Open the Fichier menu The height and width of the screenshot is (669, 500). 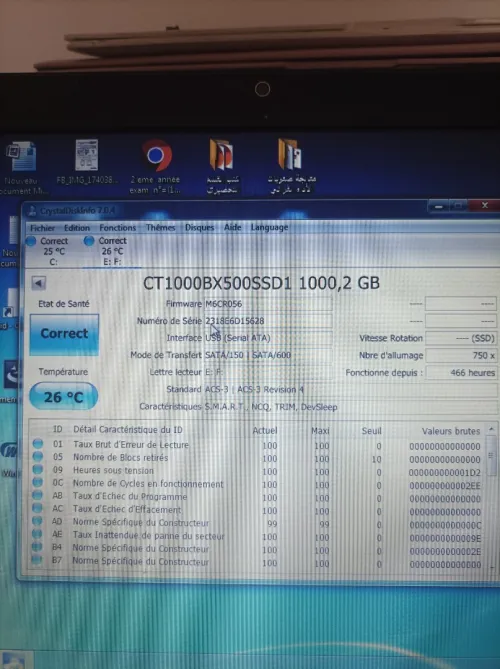42,228
